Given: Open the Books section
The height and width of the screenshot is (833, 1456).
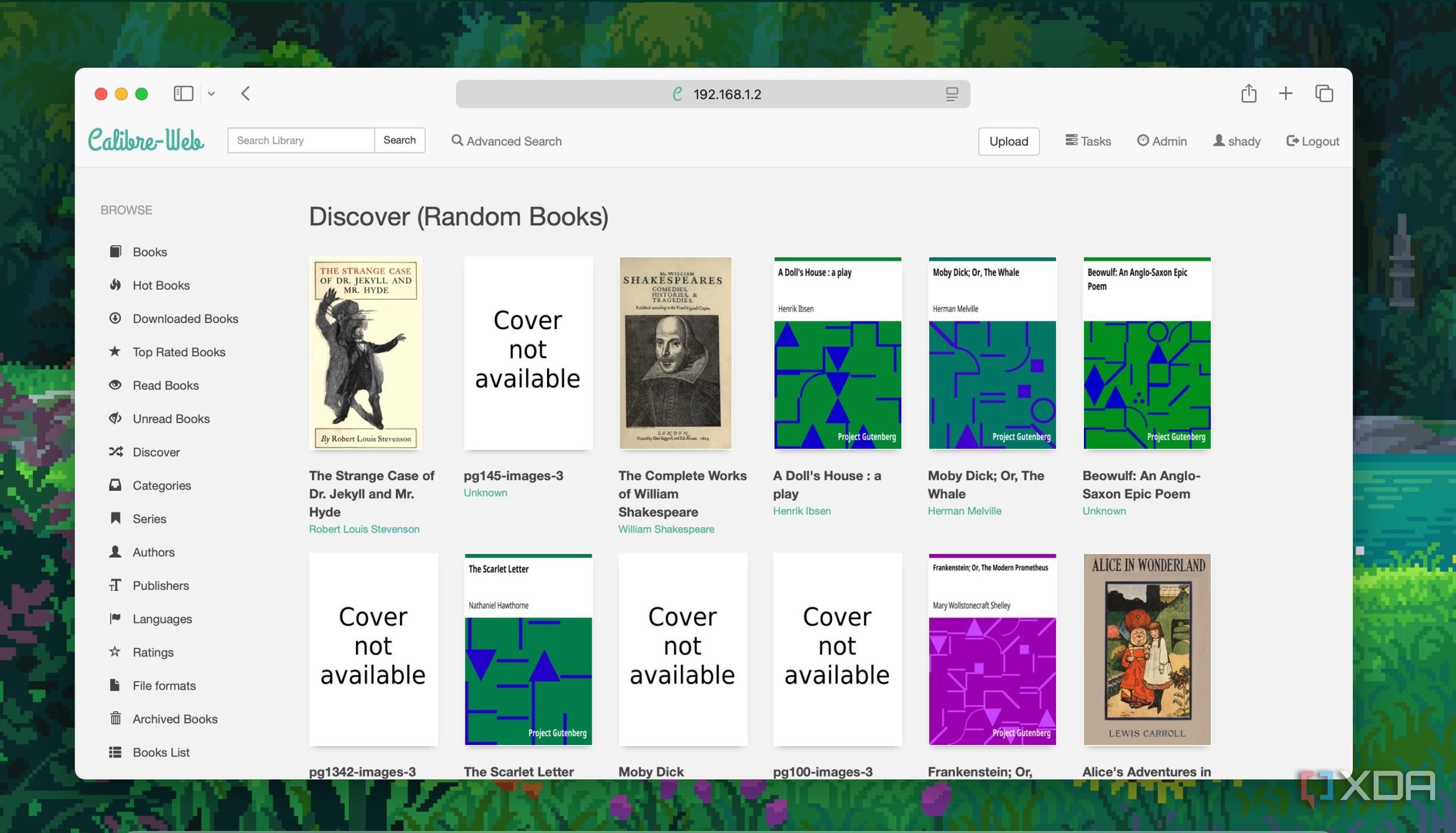Looking at the screenshot, I should 149,252.
